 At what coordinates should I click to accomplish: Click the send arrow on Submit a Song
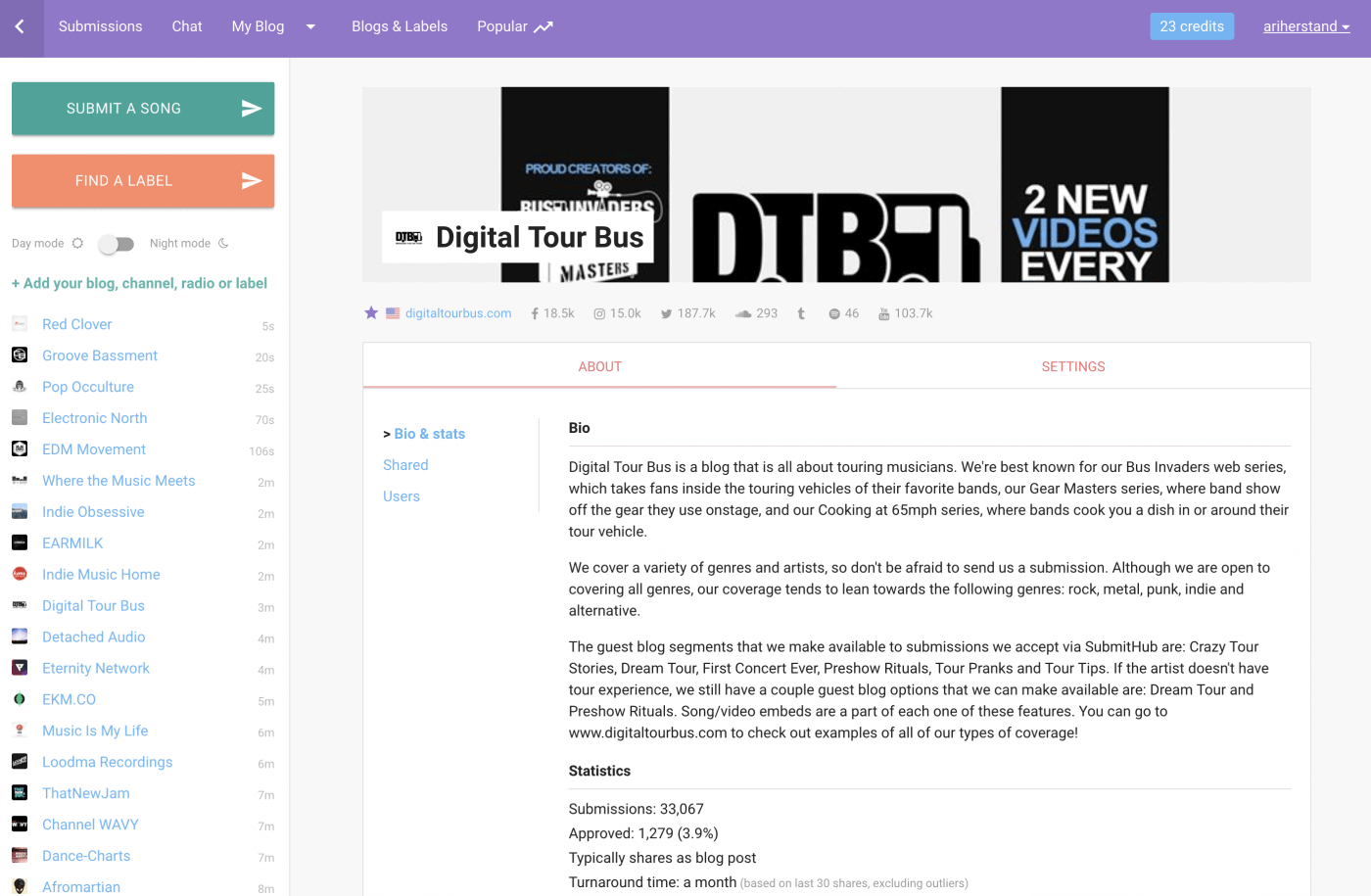point(252,109)
